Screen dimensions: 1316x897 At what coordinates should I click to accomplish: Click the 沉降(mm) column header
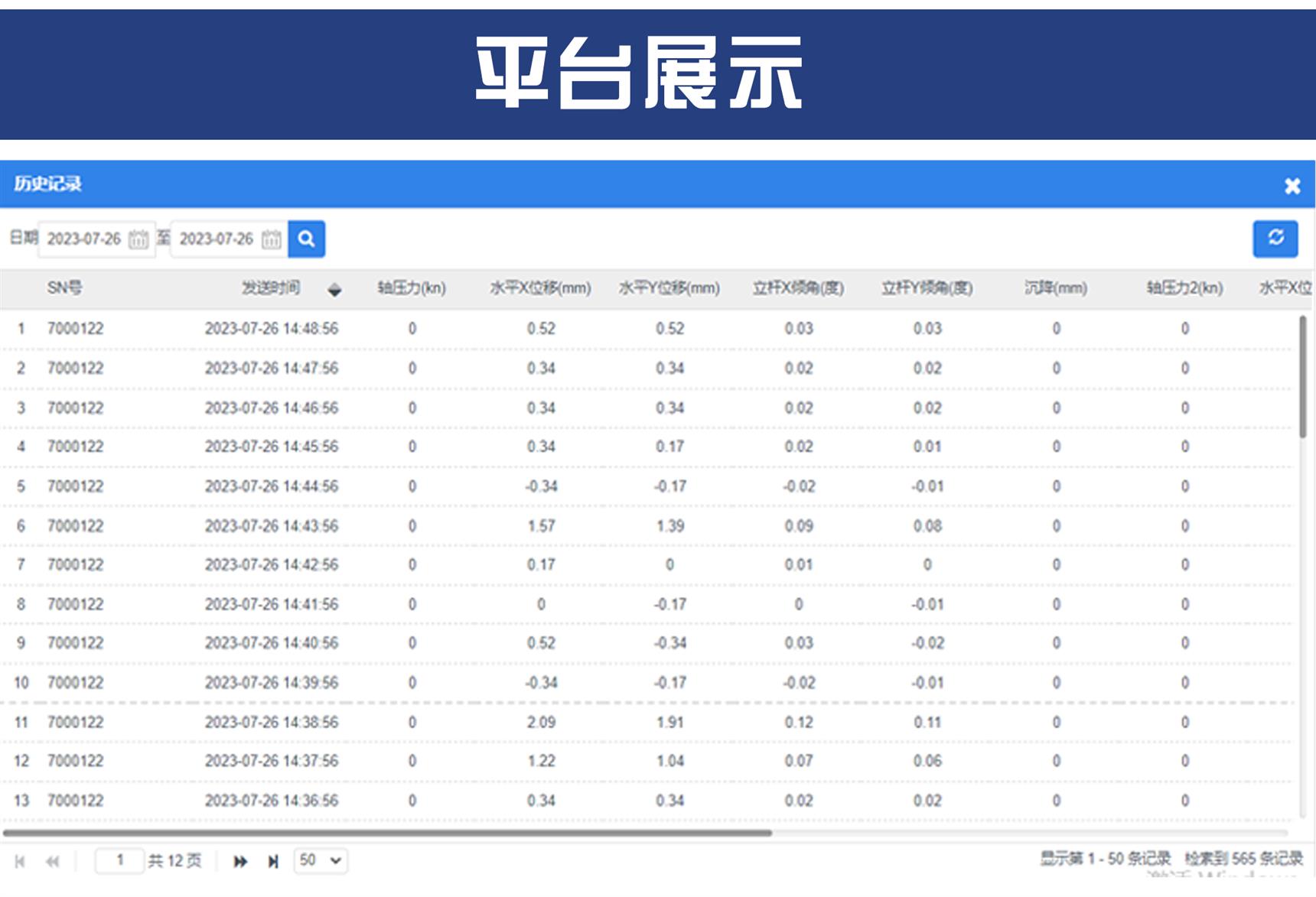pos(1056,288)
